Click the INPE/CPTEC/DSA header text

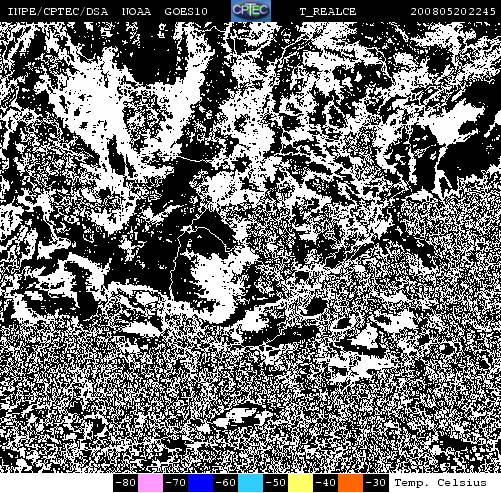58,12
